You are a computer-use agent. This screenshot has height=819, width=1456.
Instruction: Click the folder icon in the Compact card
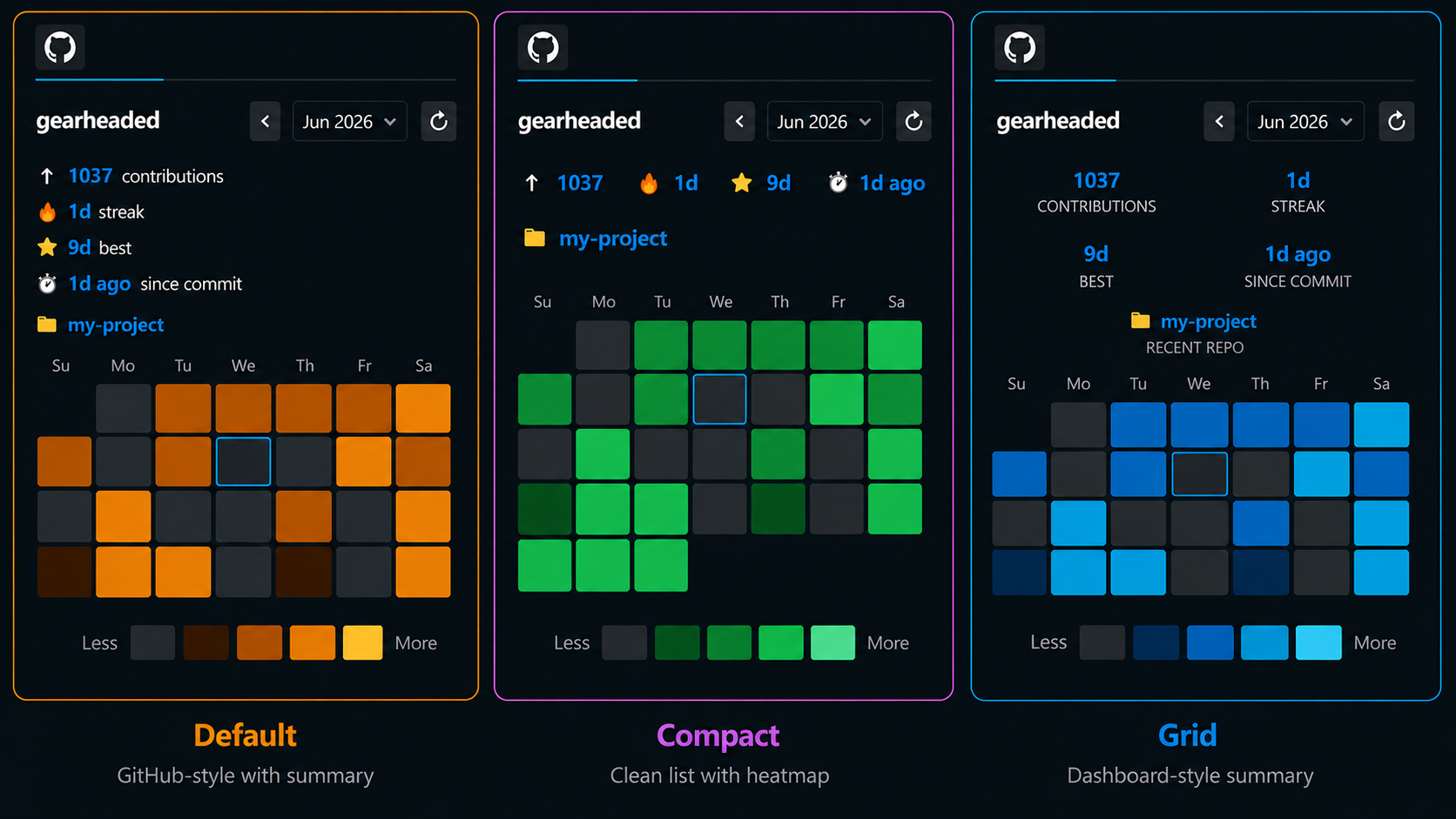(535, 238)
